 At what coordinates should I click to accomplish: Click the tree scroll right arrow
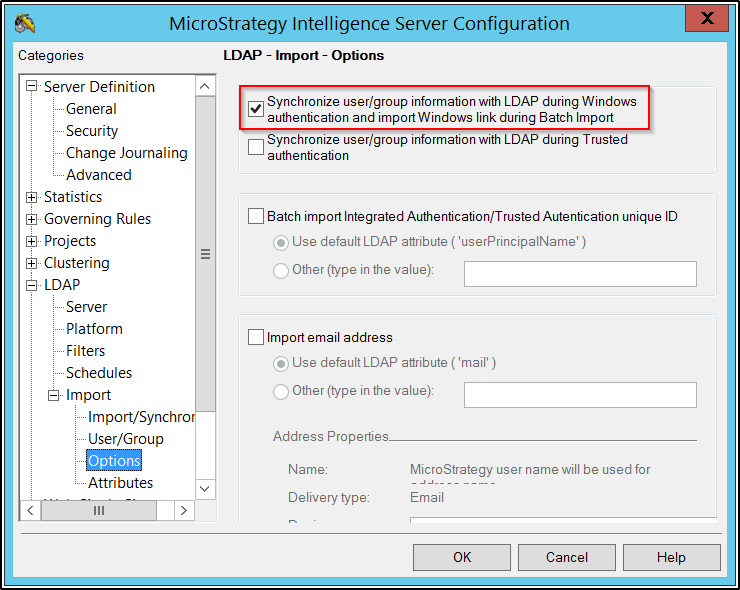coord(184,510)
